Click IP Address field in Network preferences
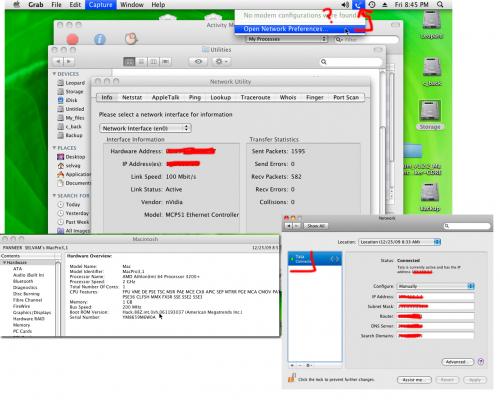The height and width of the screenshot is (400, 500). [x=435, y=297]
